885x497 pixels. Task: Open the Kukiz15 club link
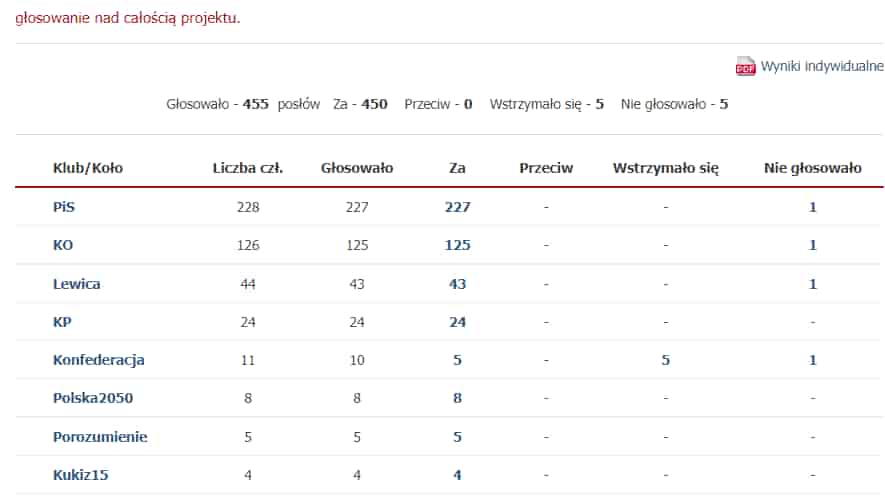pyautogui.click(x=81, y=475)
